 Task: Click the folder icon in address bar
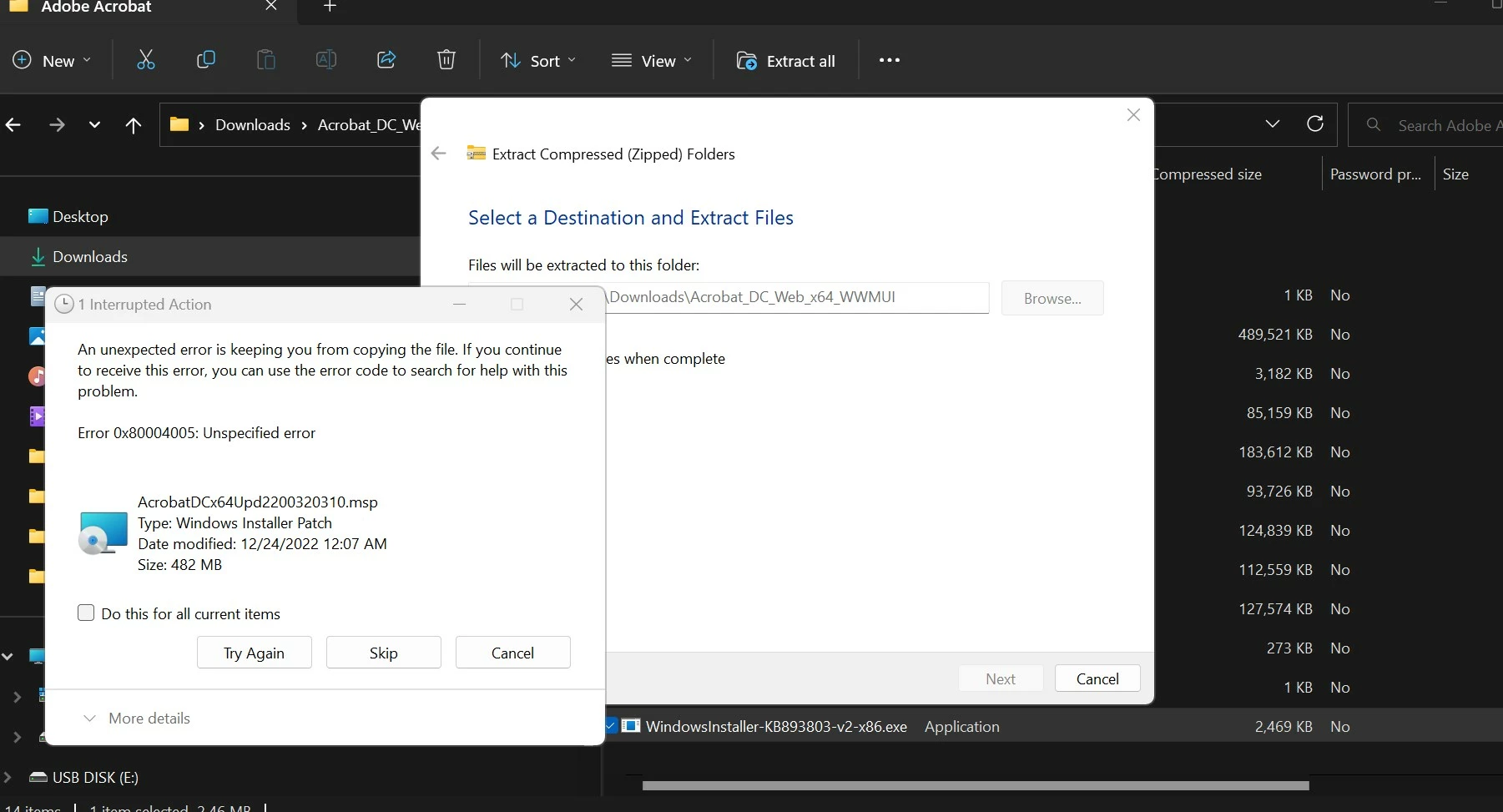pyautogui.click(x=179, y=124)
